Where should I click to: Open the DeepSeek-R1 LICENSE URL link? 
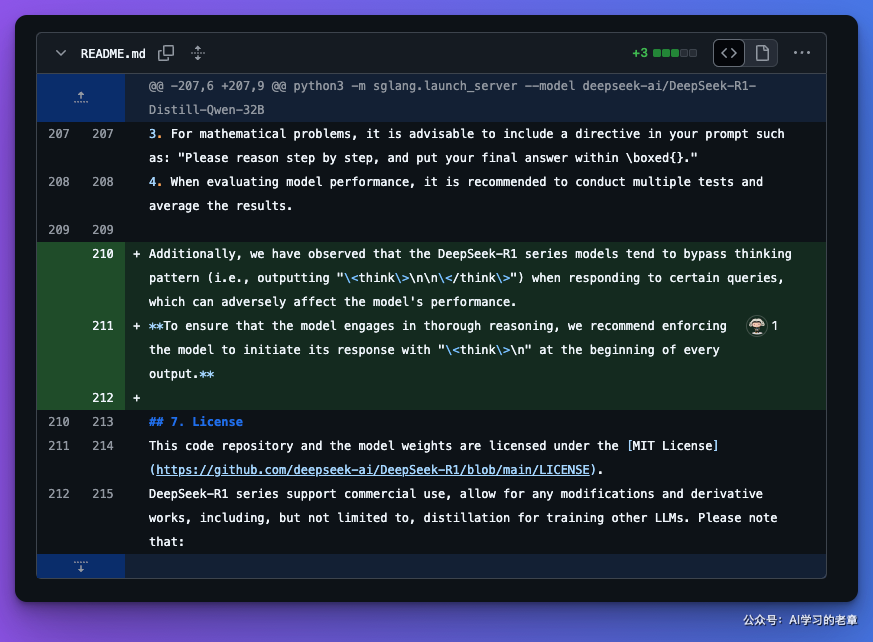click(372, 469)
